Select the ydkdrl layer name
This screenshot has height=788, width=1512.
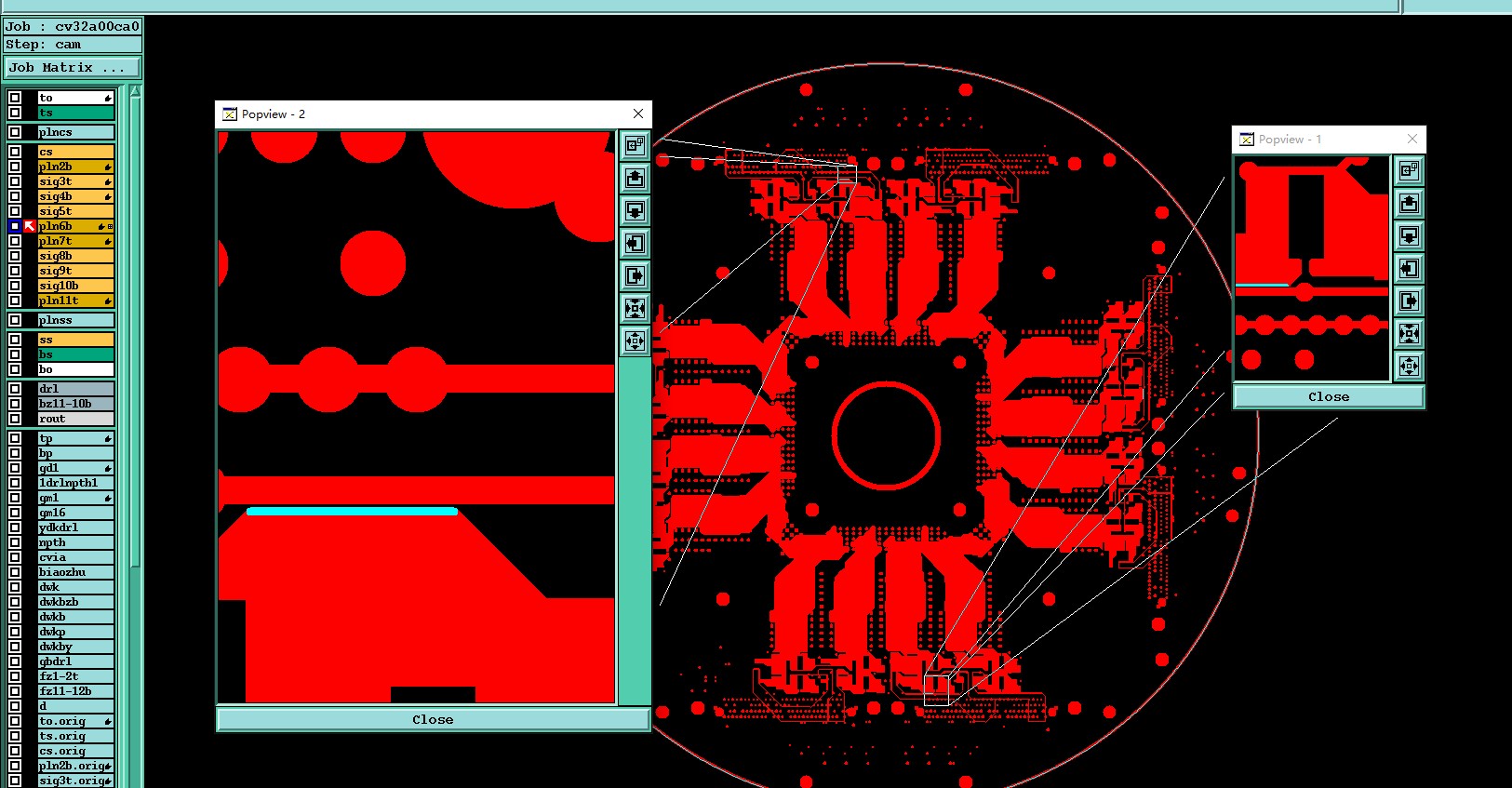[75, 528]
